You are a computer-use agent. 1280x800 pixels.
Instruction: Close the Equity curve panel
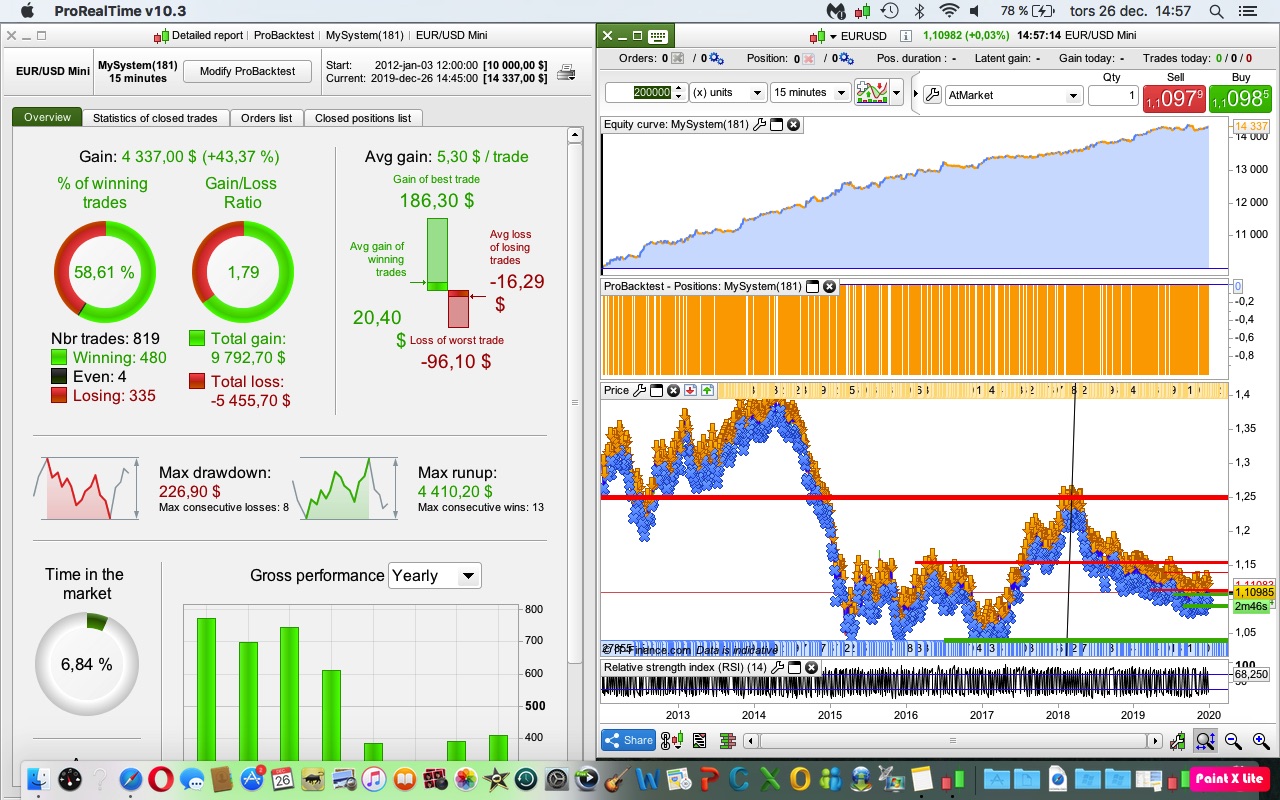click(793, 125)
